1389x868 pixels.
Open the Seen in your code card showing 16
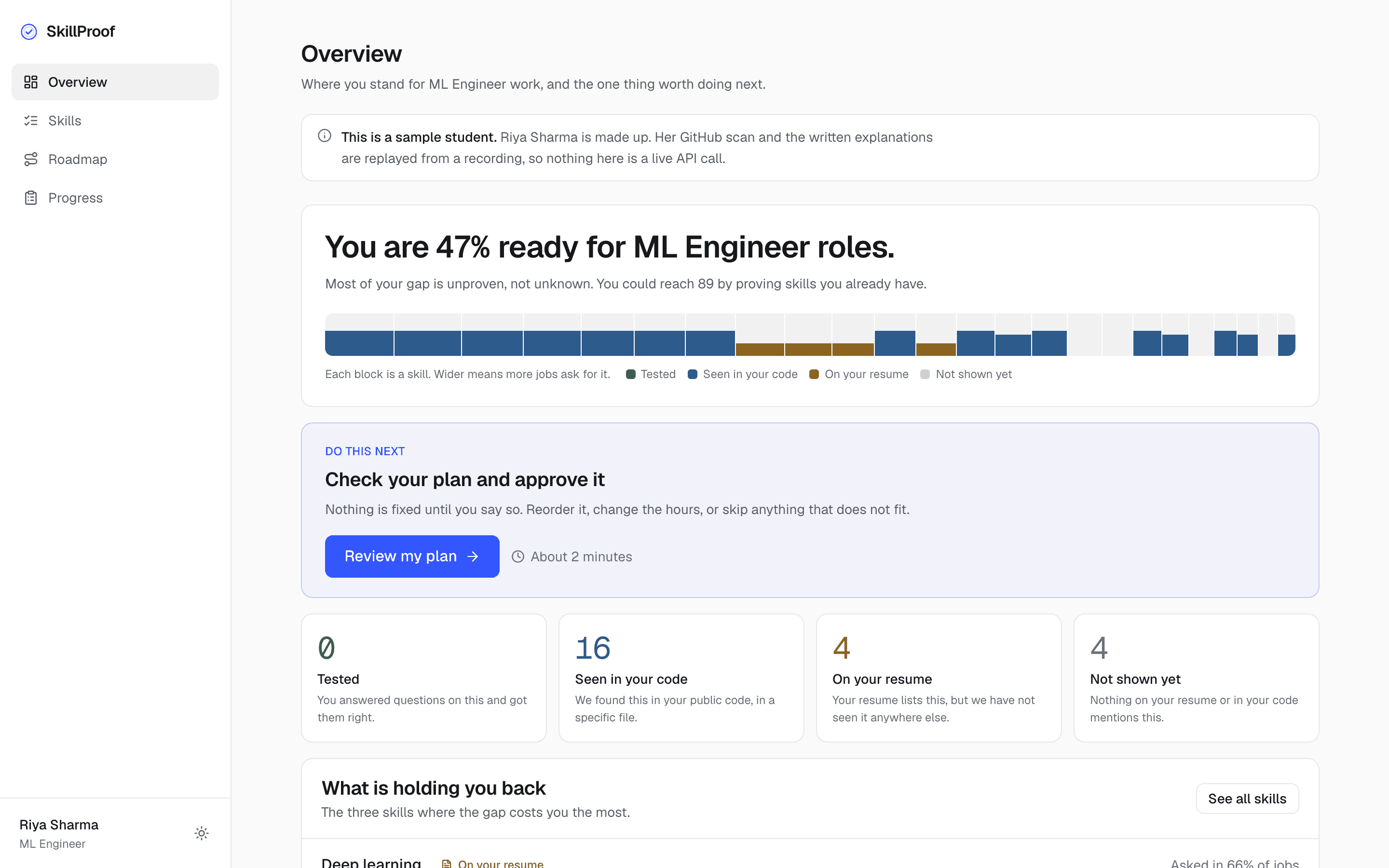pyautogui.click(x=681, y=678)
